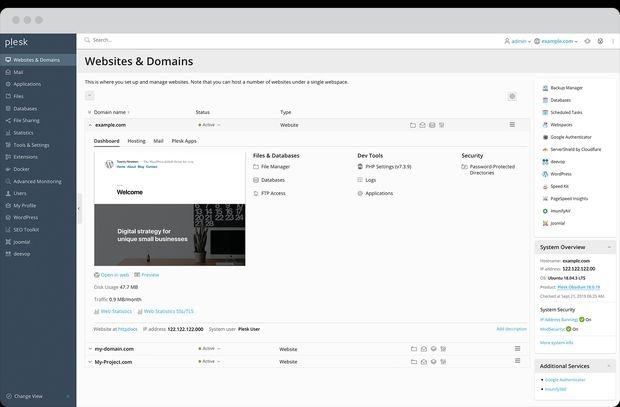Viewport: 620px width, 407px height.
Task: Expand the My-Project.com row
Action: coord(90,361)
